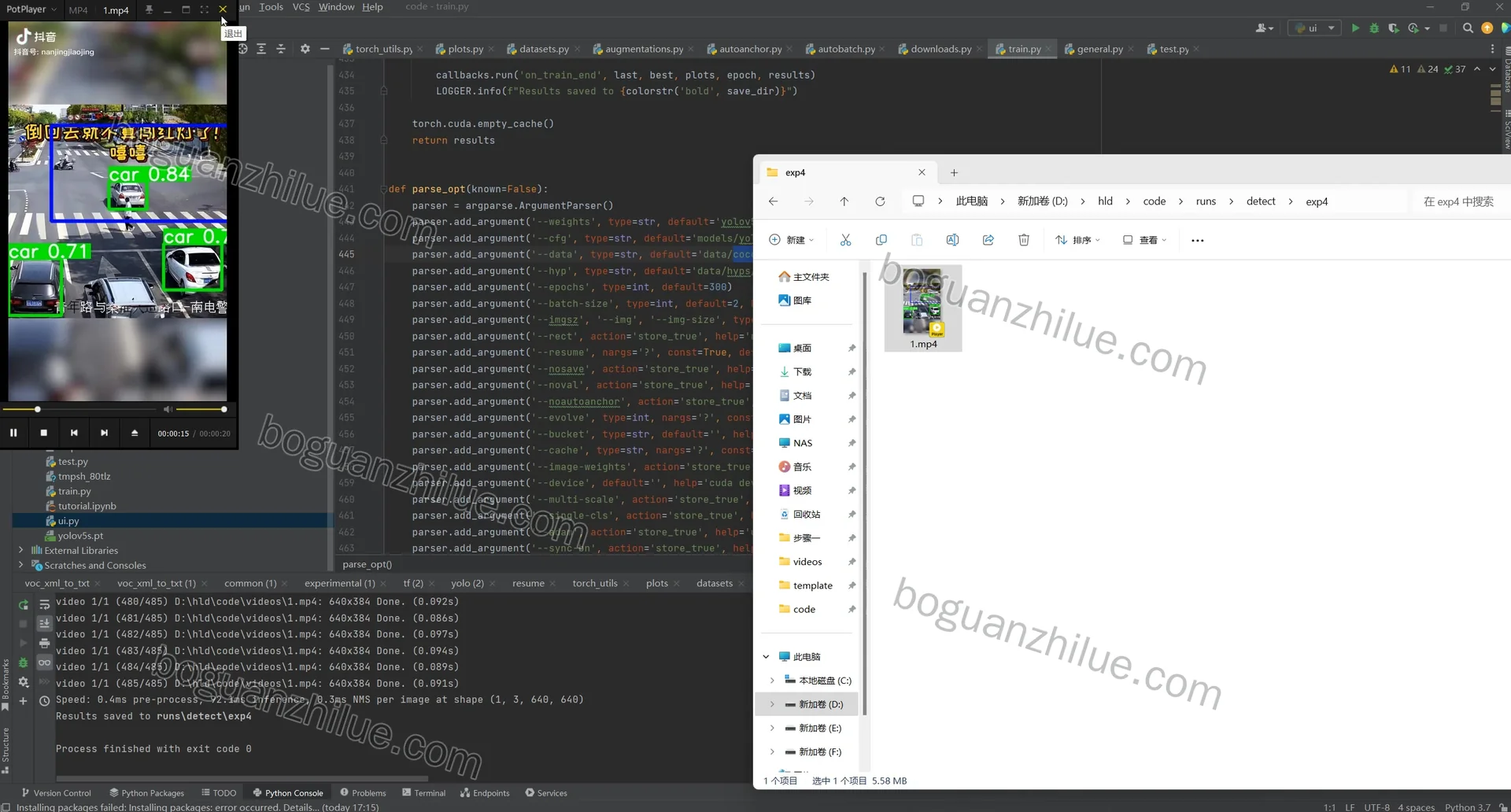Stop the video in PotPlayer
The width and height of the screenshot is (1511, 812).
(x=44, y=433)
